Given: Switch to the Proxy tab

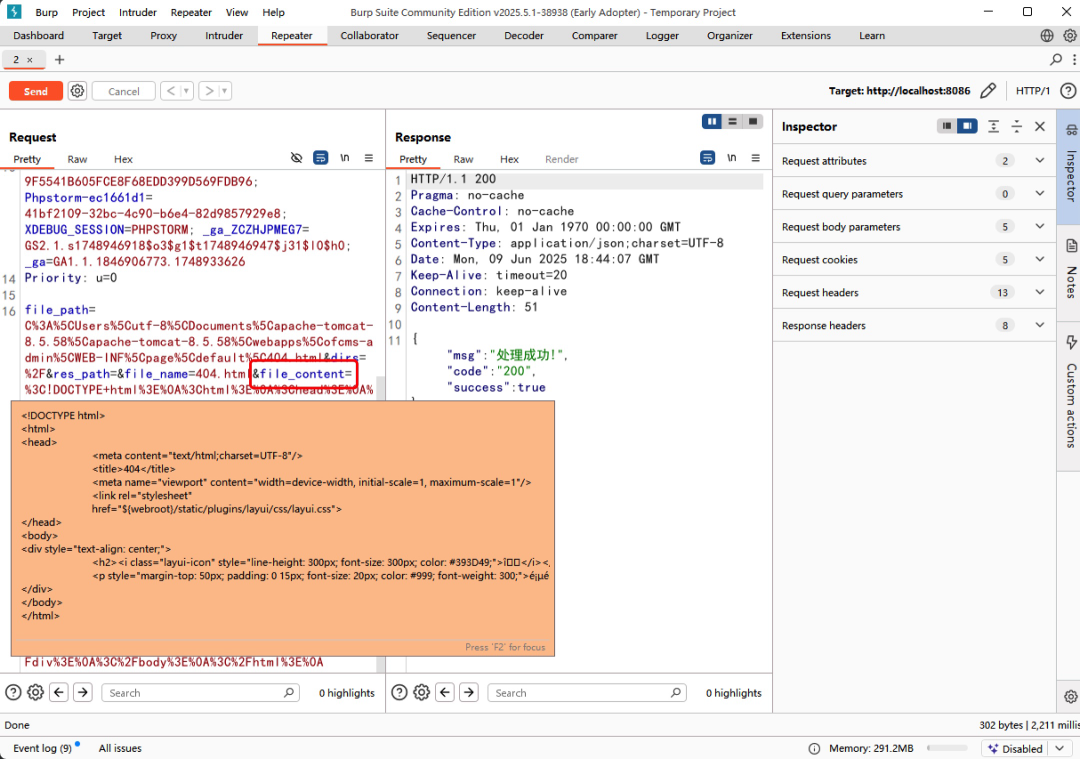Looking at the screenshot, I should 163,36.
